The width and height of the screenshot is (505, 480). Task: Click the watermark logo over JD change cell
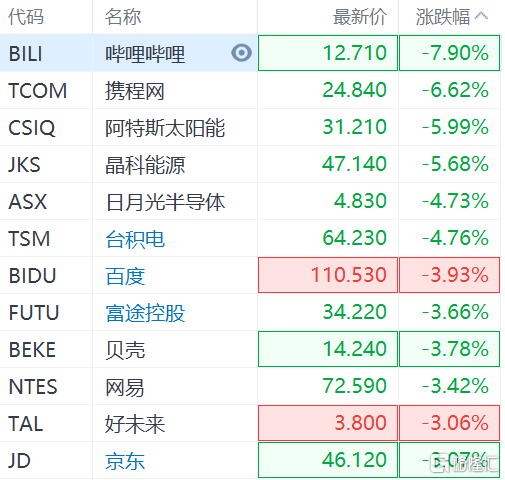coord(464,463)
